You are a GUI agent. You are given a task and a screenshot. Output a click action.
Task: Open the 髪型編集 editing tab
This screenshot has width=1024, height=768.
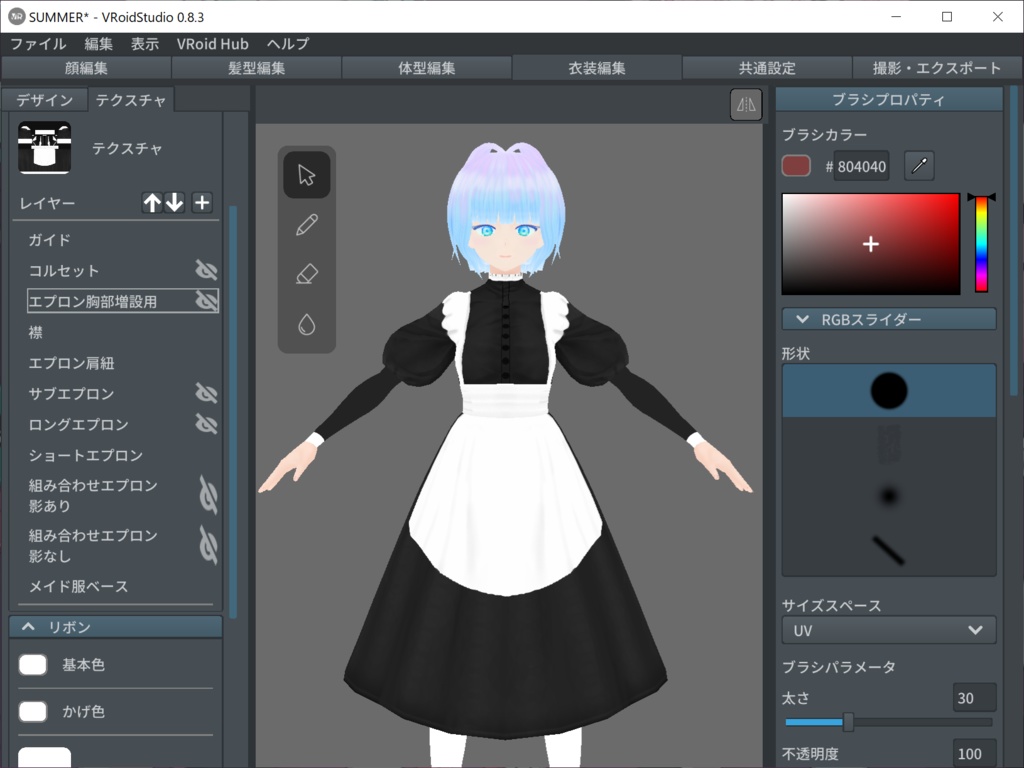[255, 67]
